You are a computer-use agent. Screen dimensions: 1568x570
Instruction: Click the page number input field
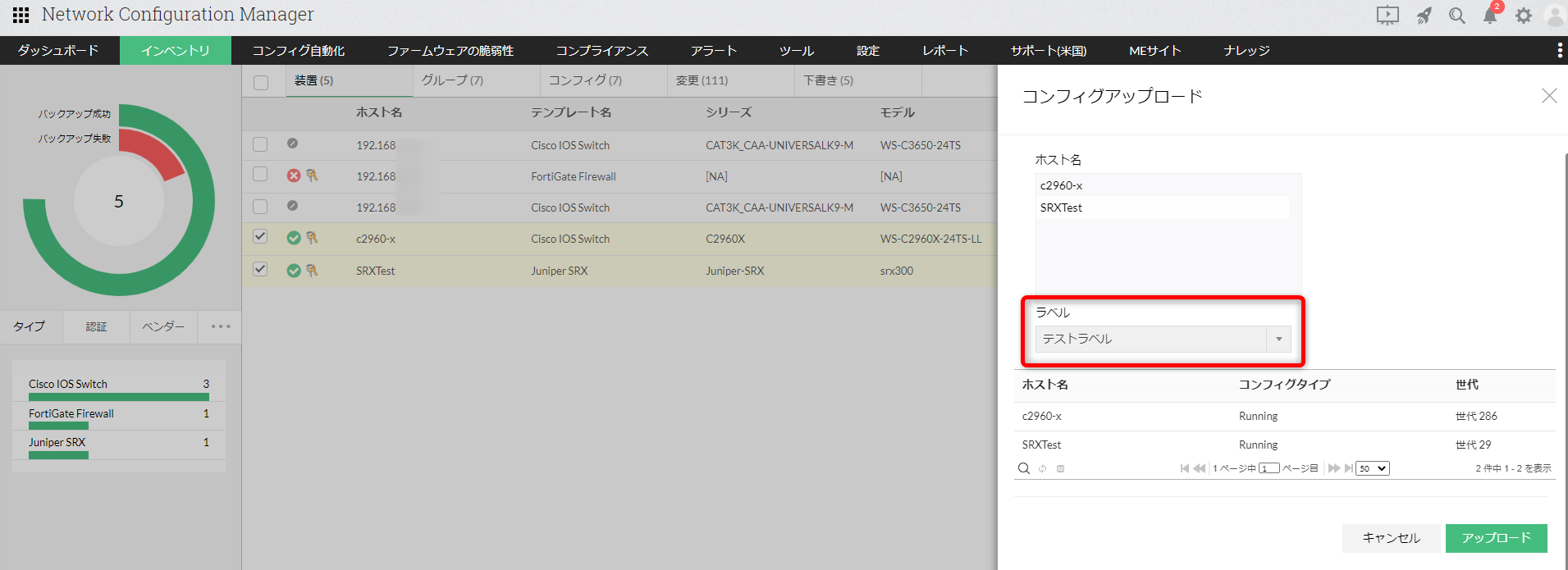pyautogui.click(x=1269, y=468)
